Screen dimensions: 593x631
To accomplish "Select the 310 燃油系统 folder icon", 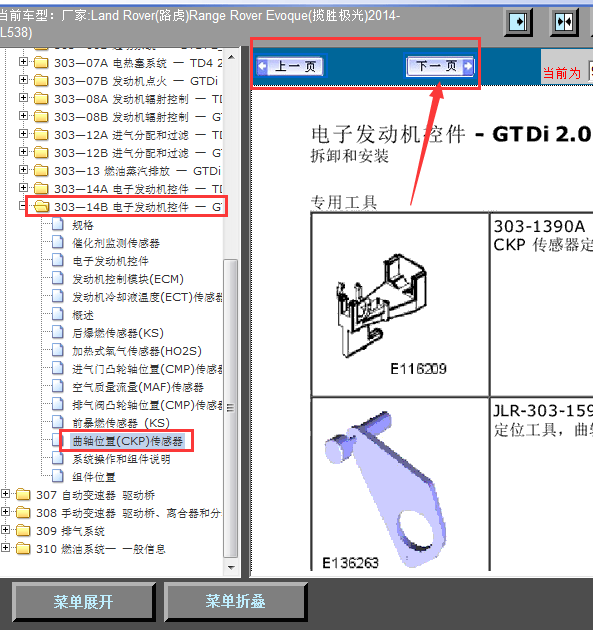I will click(x=23, y=549).
